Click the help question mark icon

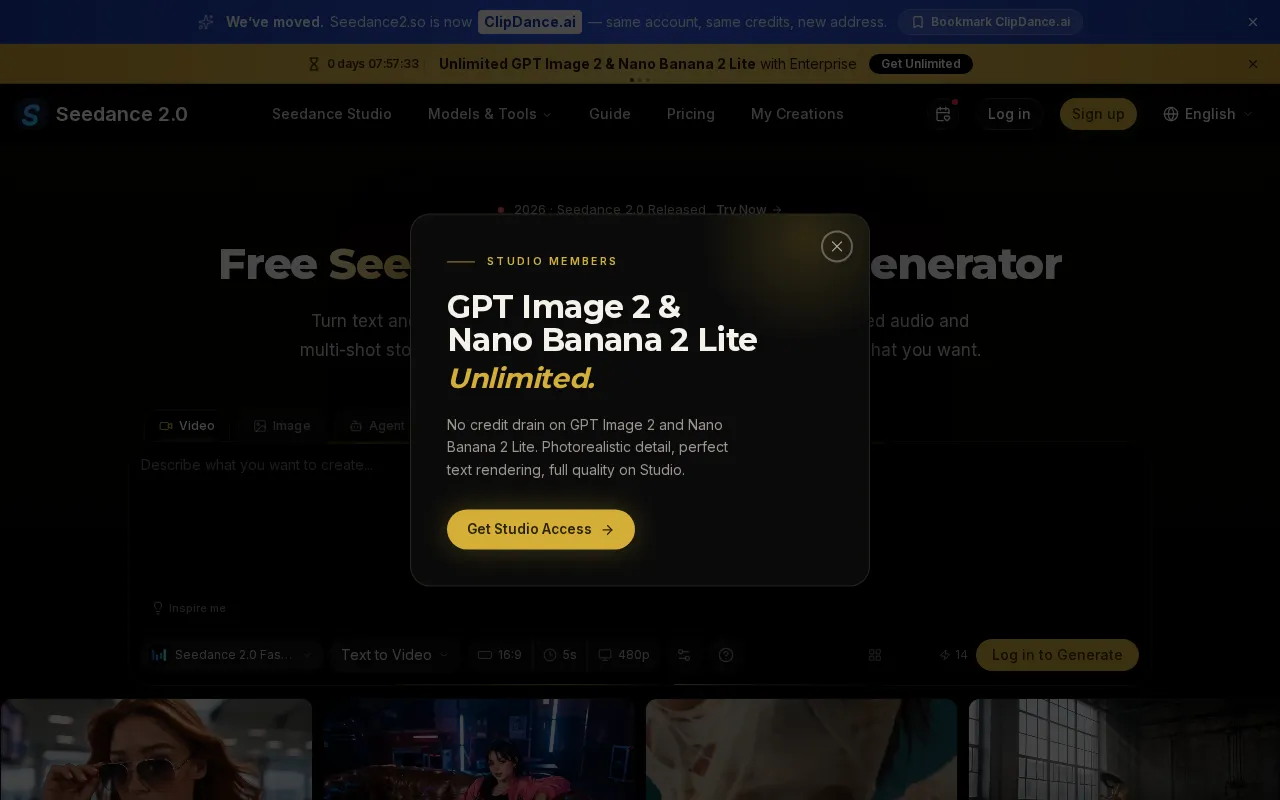point(726,655)
